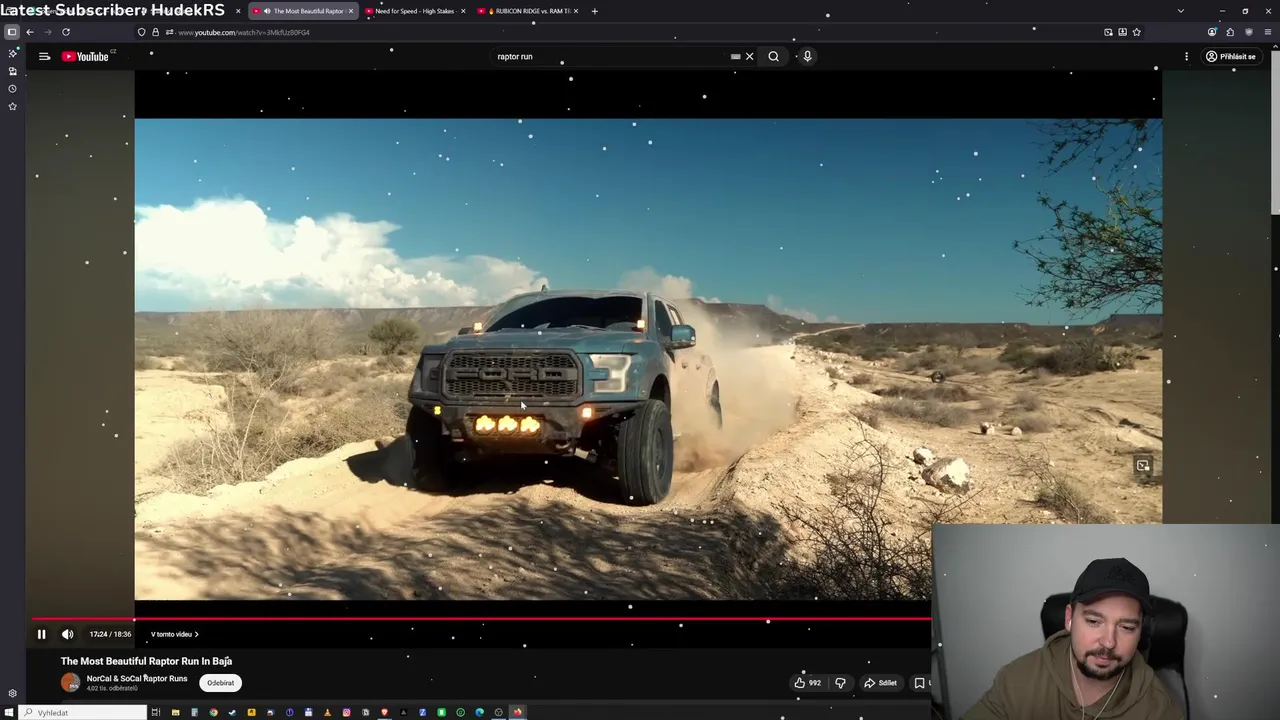Click the video frame overlay icon at right
This screenshot has height=720, width=1280.
pos(1143,465)
